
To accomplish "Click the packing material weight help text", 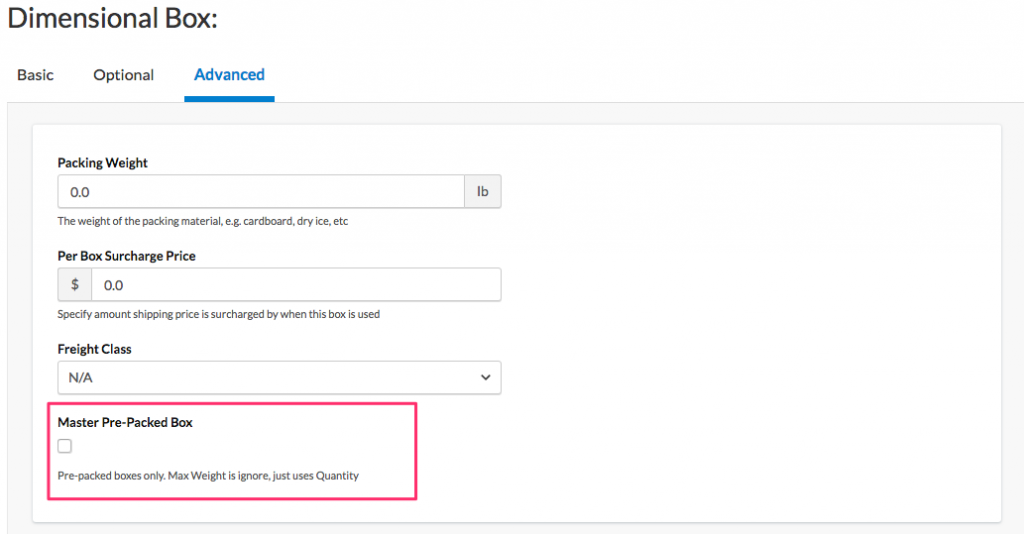I will pos(202,221).
